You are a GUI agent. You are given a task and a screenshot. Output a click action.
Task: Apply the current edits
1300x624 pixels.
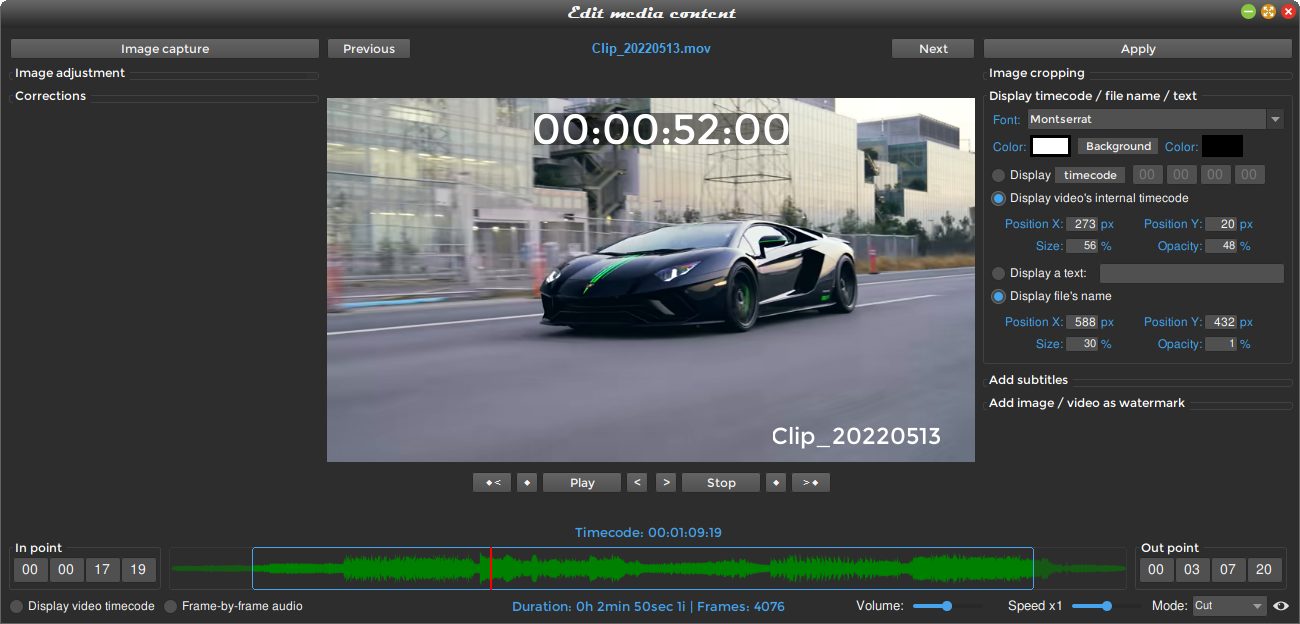(1137, 48)
